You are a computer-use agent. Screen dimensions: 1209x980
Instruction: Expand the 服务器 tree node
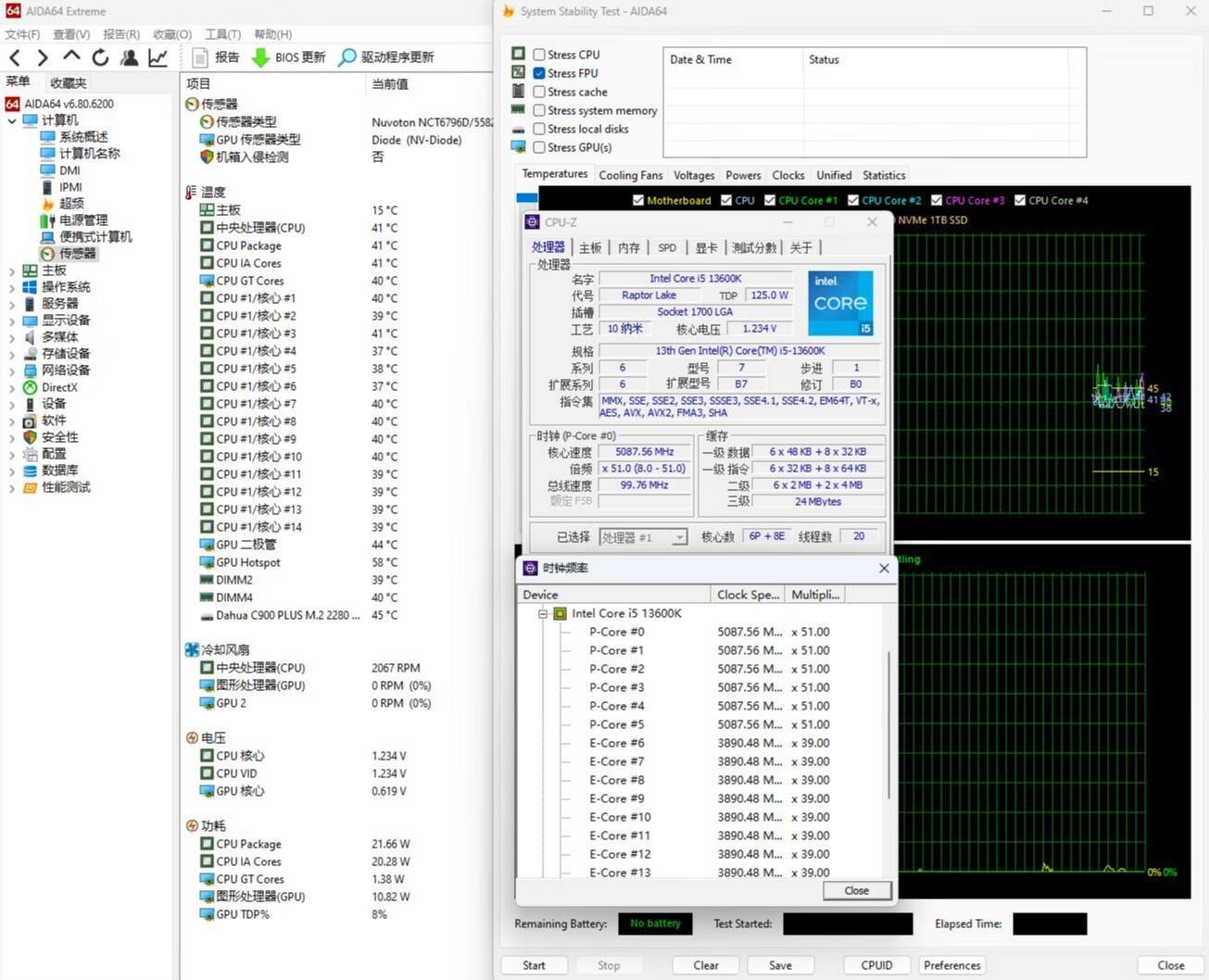tap(12, 304)
